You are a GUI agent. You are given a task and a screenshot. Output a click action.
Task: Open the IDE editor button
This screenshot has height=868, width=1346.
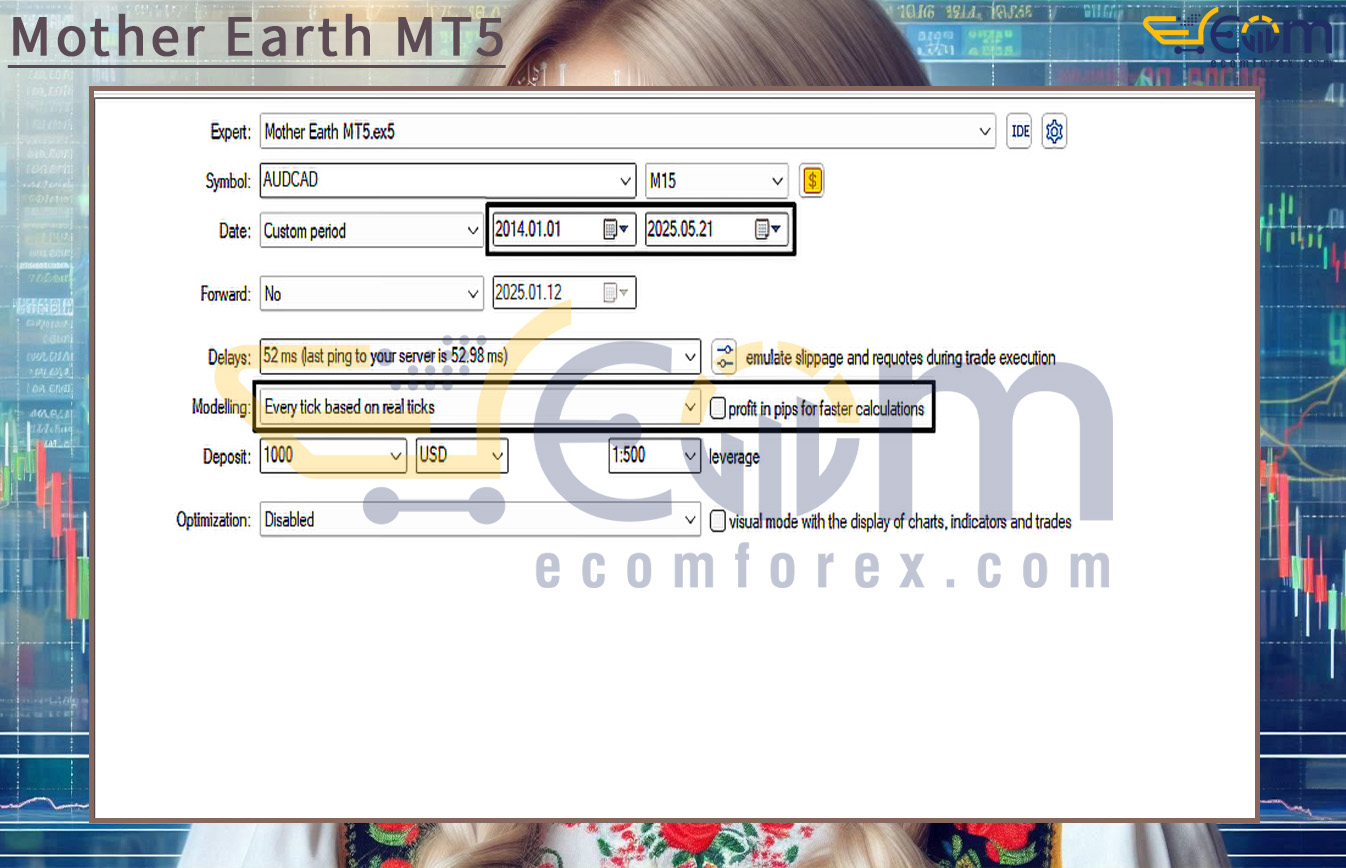pos(1019,131)
